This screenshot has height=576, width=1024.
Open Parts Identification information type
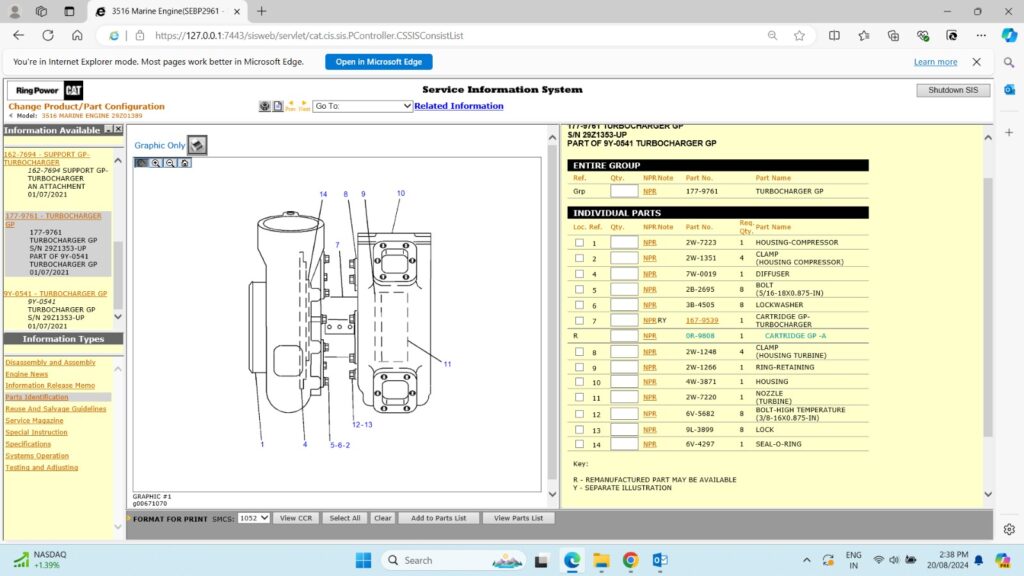(x=37, y=397)
